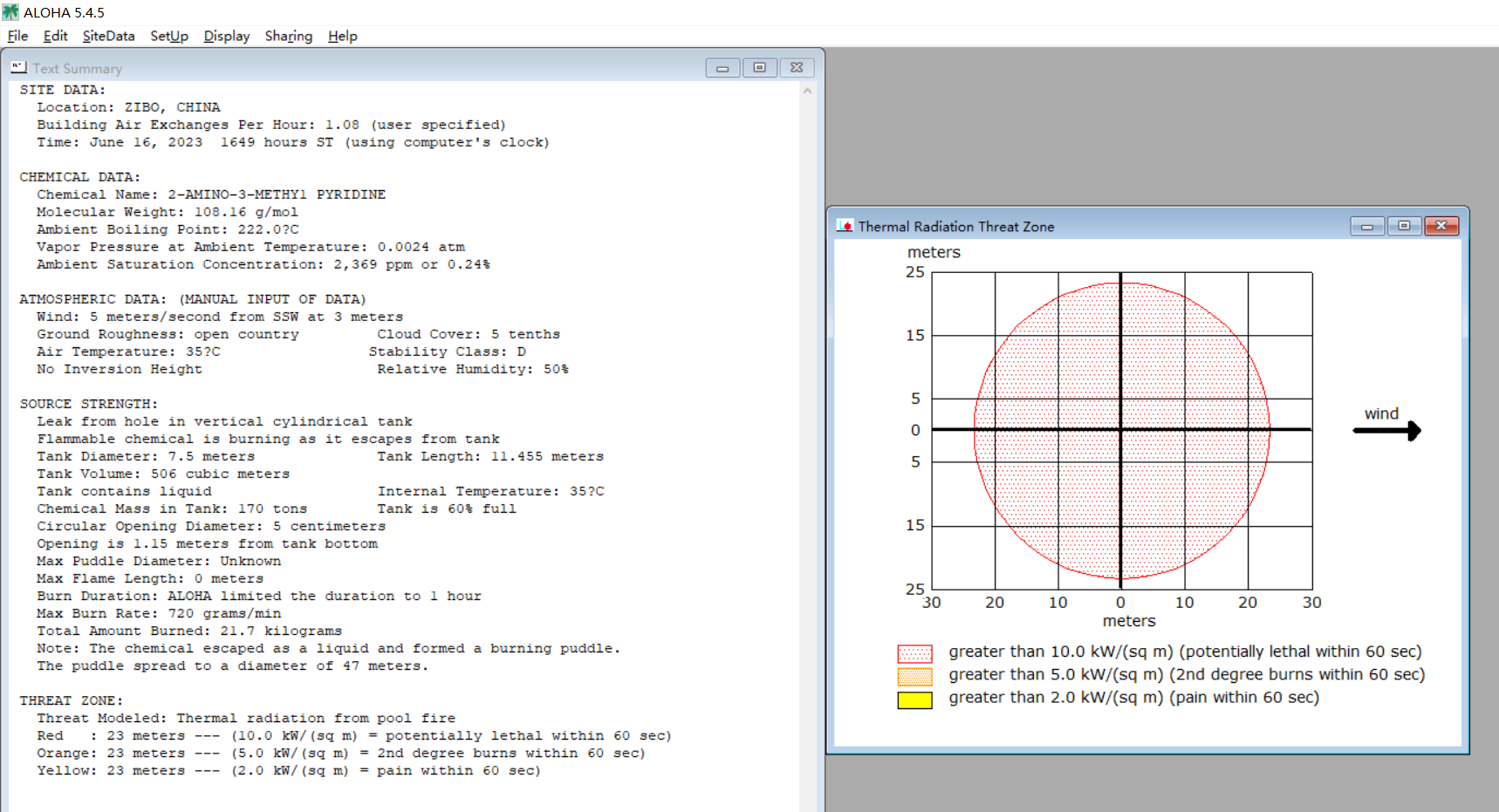
Task: Click the orange 5.0 kW legend swatch
Action: (914, 676)
